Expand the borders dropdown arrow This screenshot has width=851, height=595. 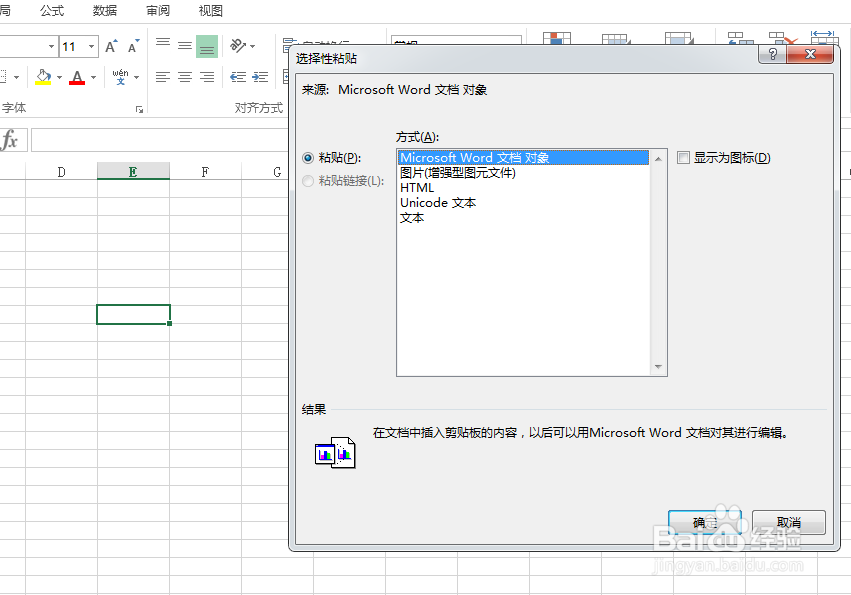16,77
